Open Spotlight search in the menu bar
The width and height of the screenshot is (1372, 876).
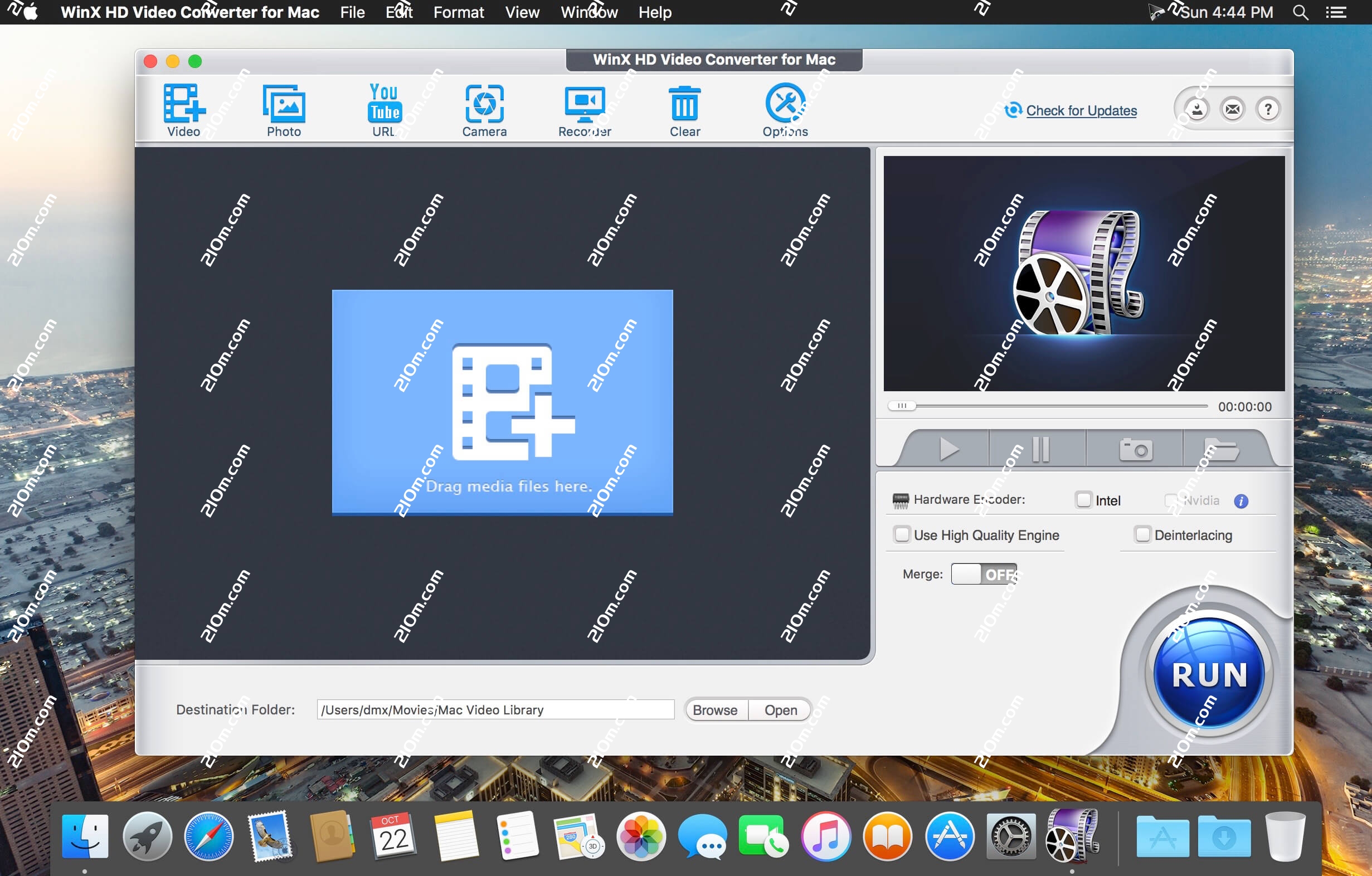pyautogui.click(x=1300, y=12)
